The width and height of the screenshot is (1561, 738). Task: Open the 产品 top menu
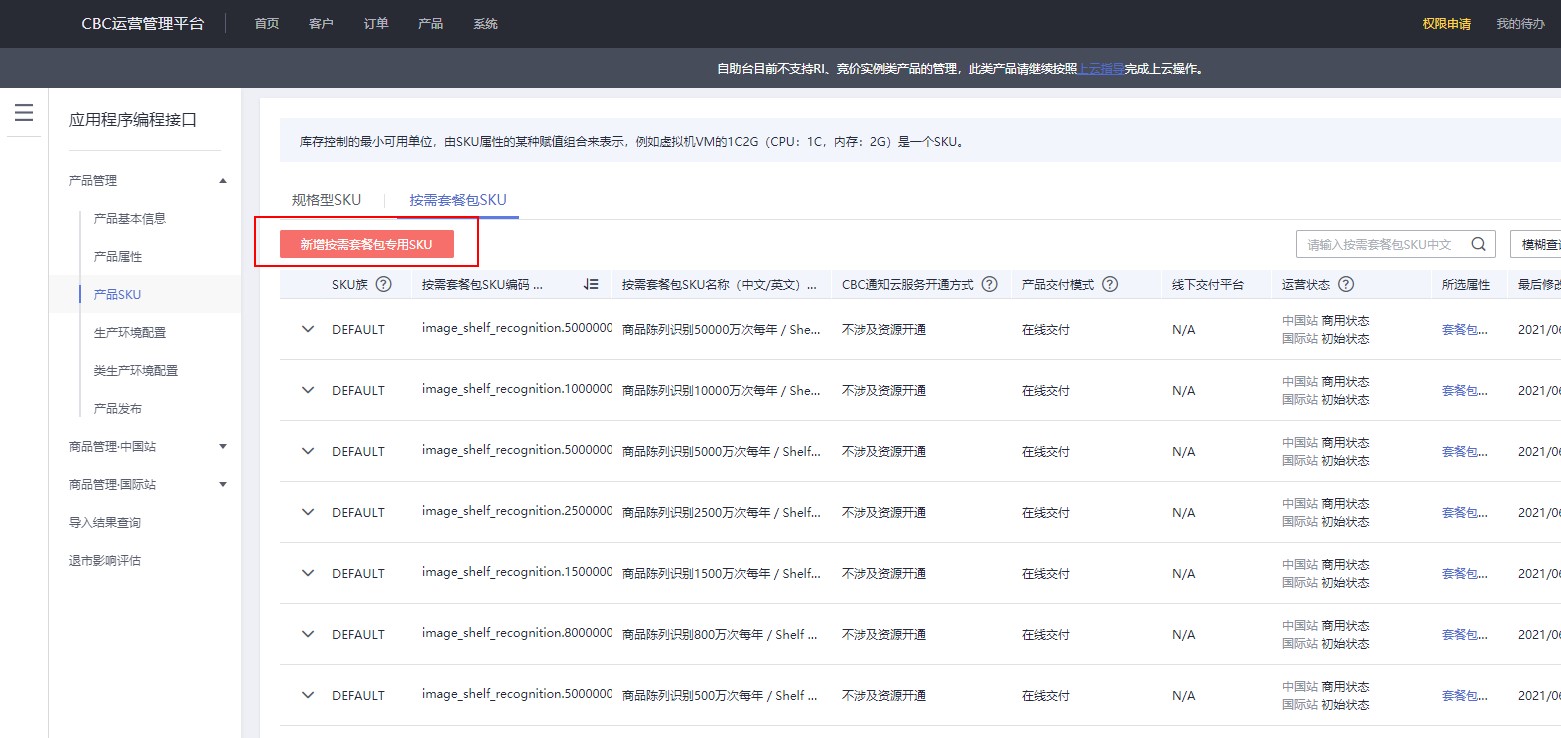pyautogui.click(x=430, y=24)
